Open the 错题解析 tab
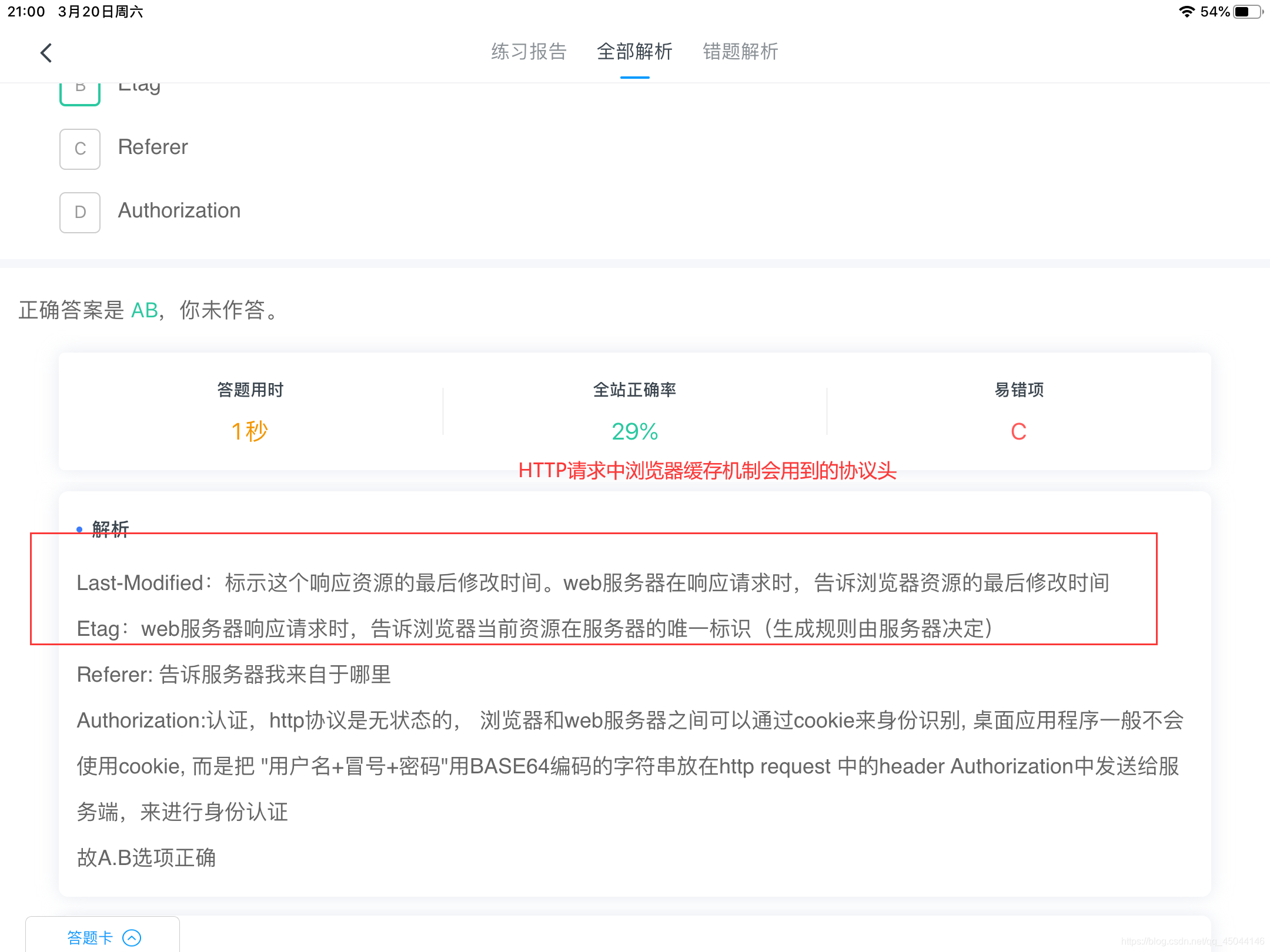The width and height of the screenshot is (1270, 952). 740,52
